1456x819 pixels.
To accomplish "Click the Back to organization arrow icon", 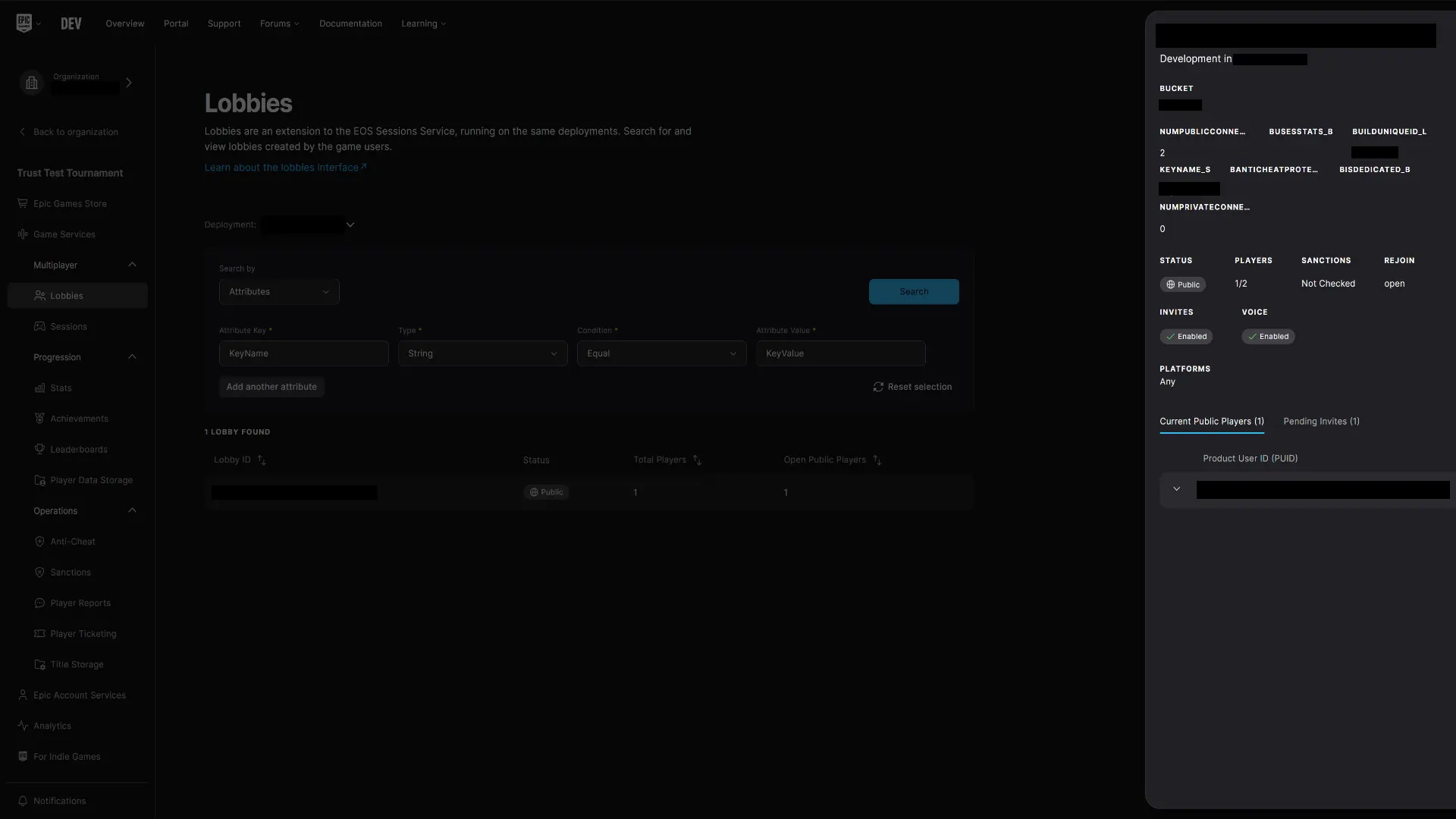I will pyautogui.click(x=22, y=132).
